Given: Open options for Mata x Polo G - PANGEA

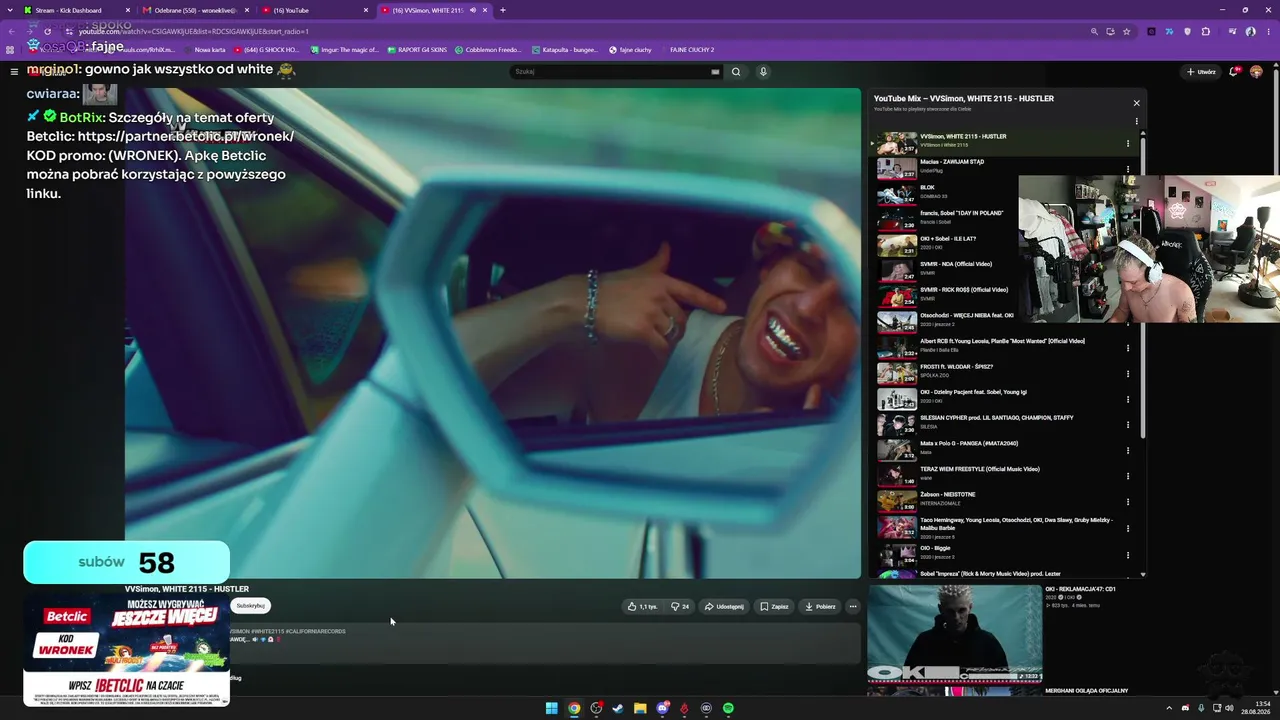Looking at the screenshot, I should pyautogui.click(x=1128, y=451).
